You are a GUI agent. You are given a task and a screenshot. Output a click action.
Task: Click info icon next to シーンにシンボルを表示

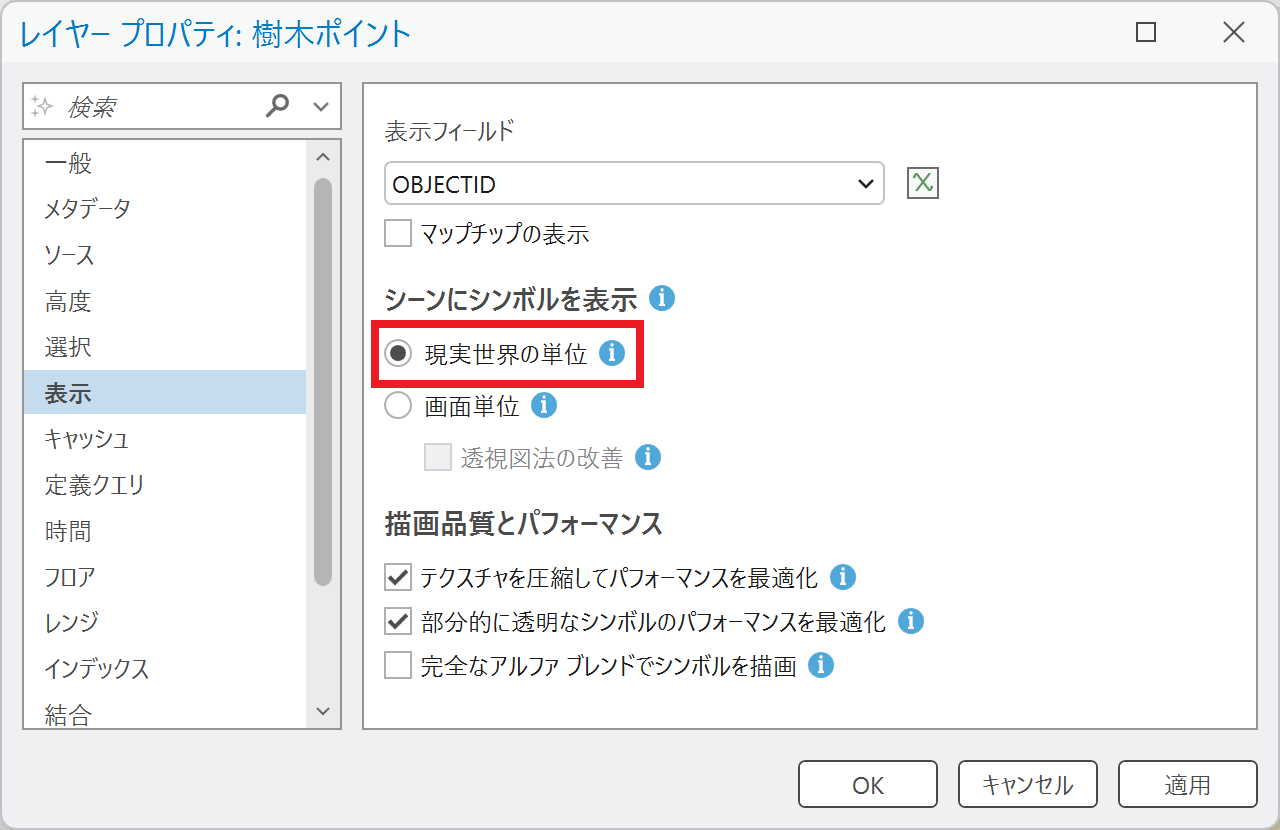coord(662,298)
